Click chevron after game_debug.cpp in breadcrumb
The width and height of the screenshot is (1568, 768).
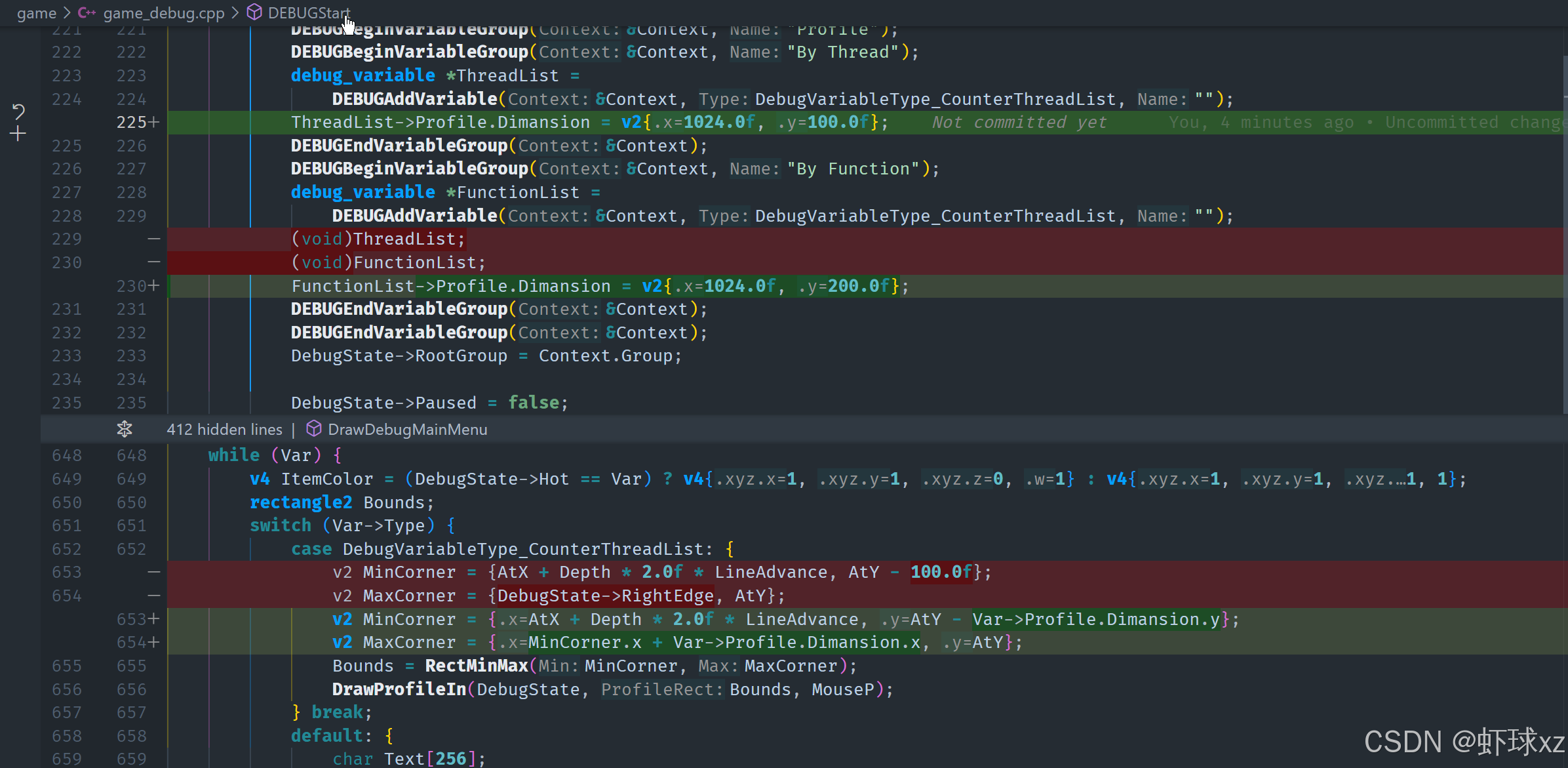pyautogui.click(x=235, y=13)
